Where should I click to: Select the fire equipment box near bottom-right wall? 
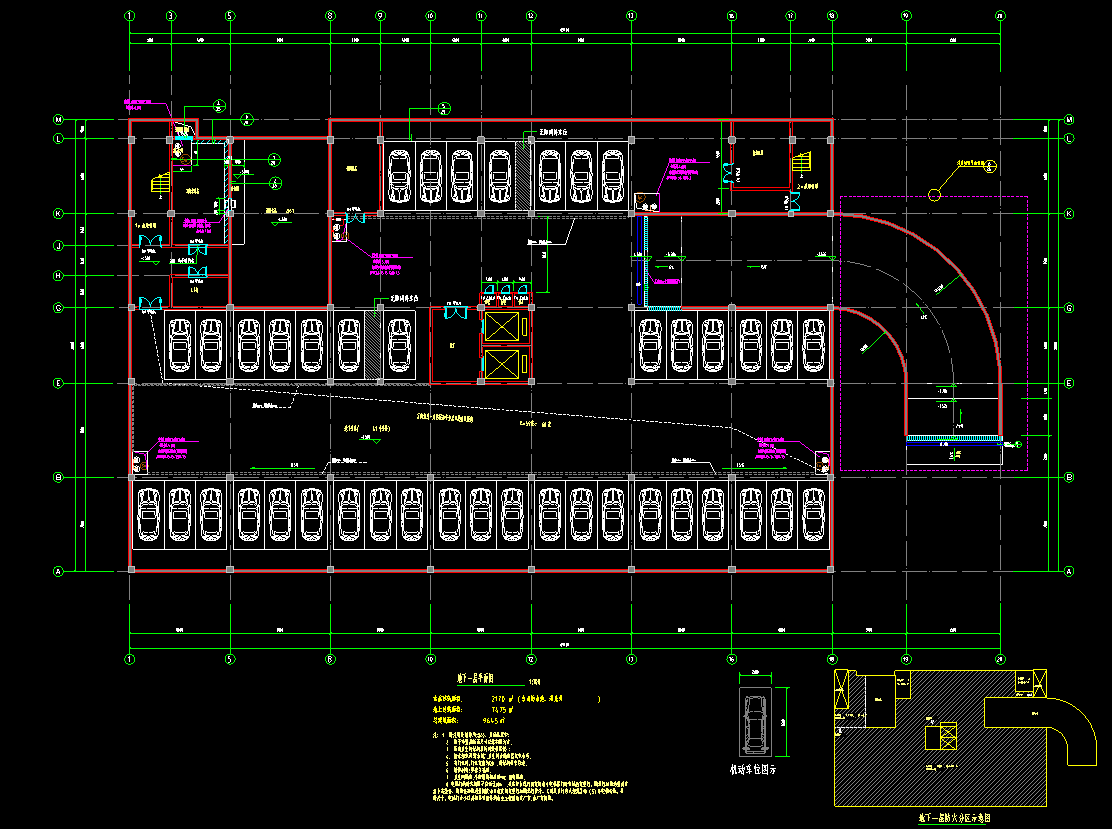tap(823, 463)
